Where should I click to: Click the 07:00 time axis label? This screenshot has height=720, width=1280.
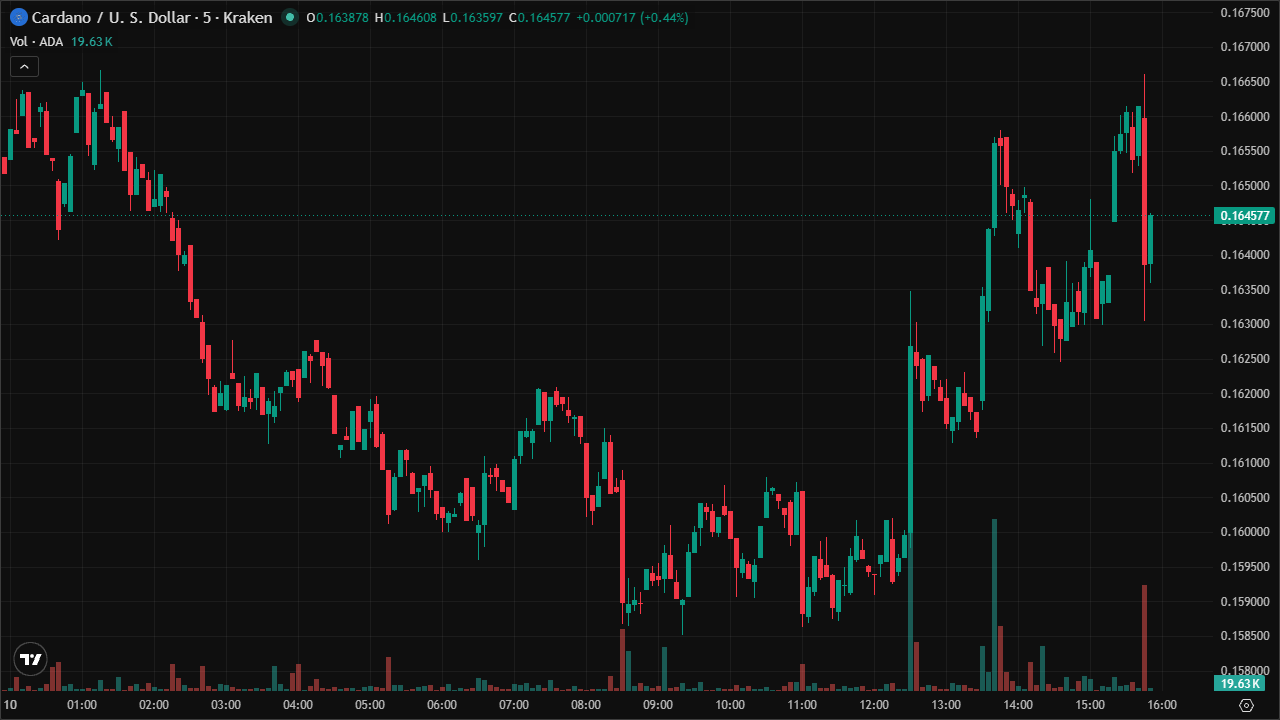[x=514, y=705]
